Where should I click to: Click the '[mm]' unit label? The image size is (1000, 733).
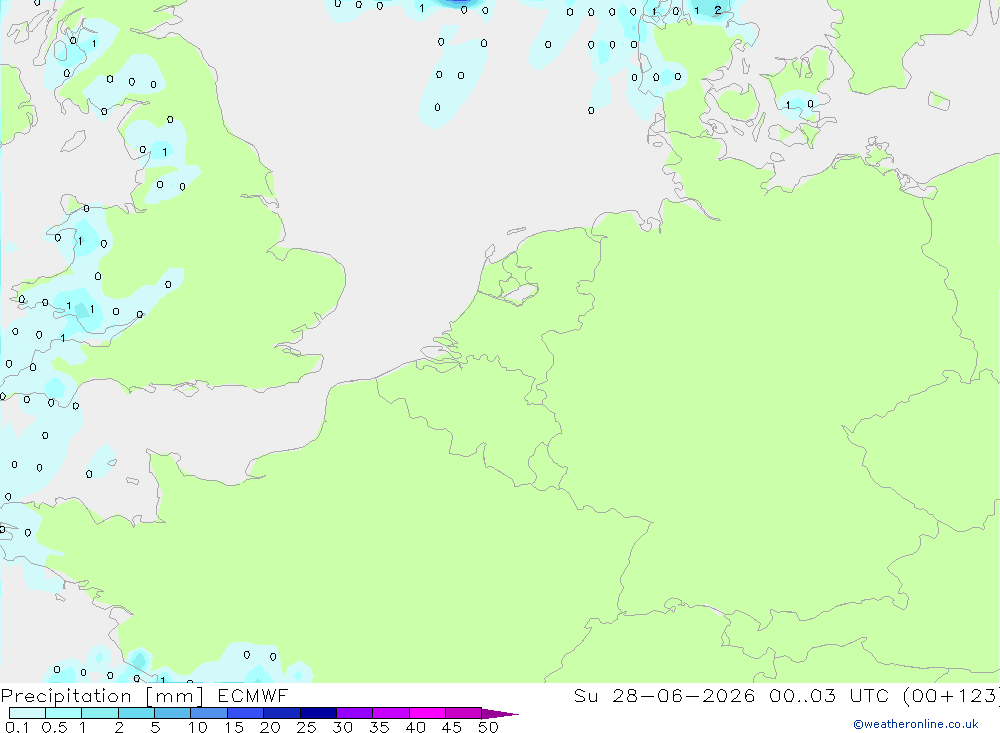(x=174, y=696)
